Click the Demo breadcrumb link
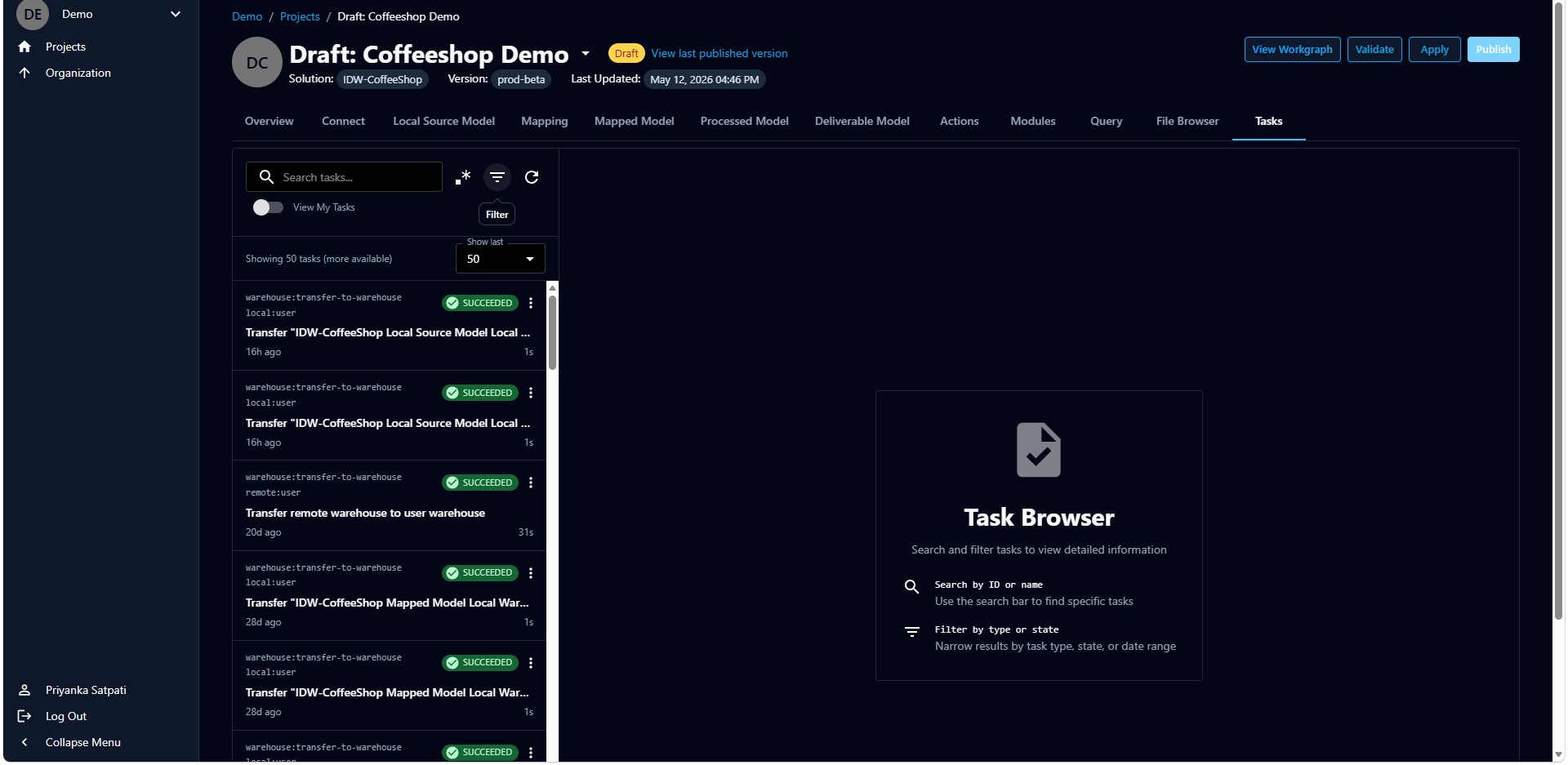Viewport: 1568px width, 765px height. (247, 16)
